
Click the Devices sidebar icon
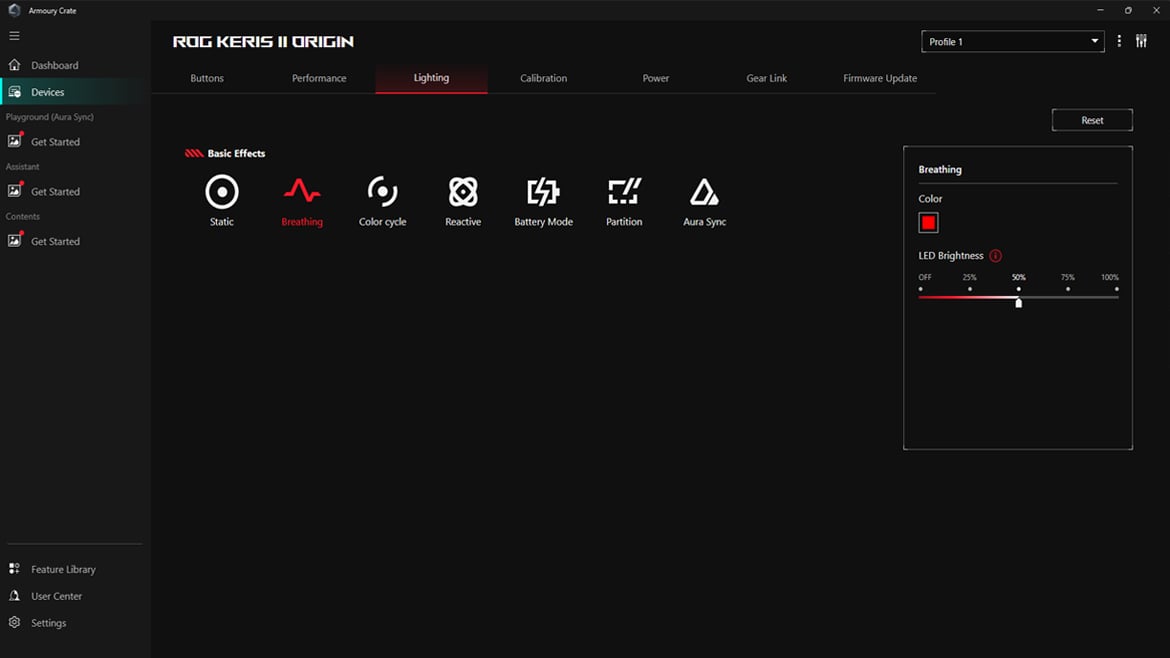coord(14,92)
